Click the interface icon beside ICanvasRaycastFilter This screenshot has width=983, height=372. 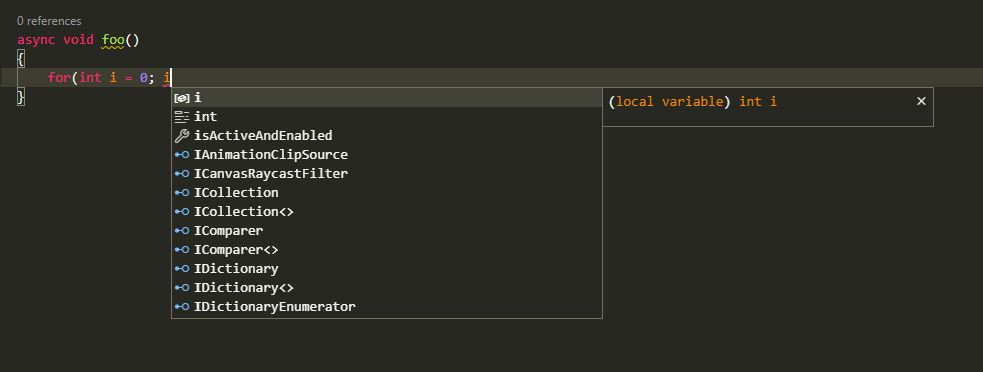coord(182,174)
